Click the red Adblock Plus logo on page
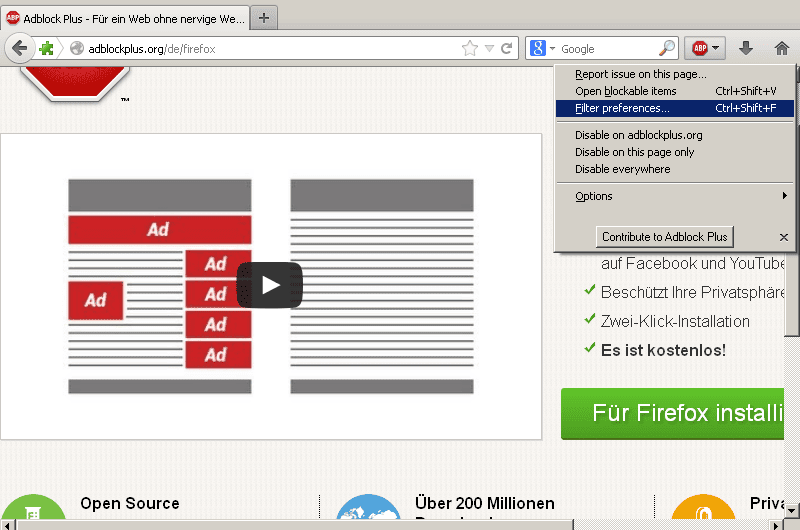 click(74, 83)
